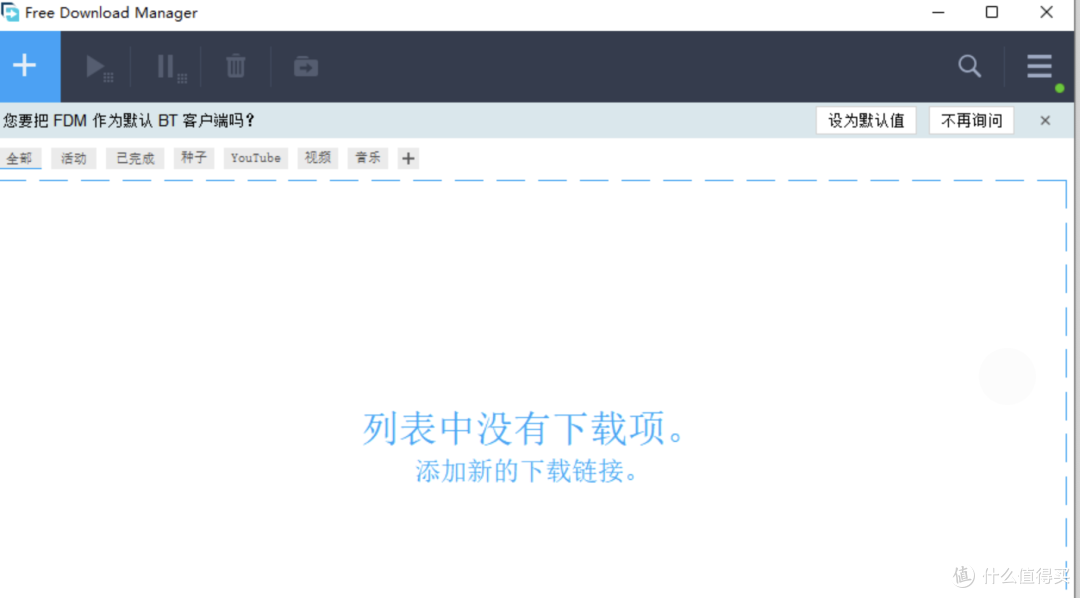
Task: Open search with the magnifier icon
Action: click(968, 66)
